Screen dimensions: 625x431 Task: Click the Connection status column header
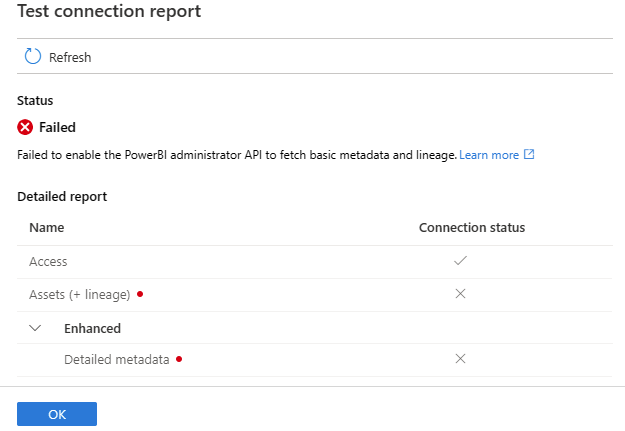pyautogui.click(x=471, y=227)
